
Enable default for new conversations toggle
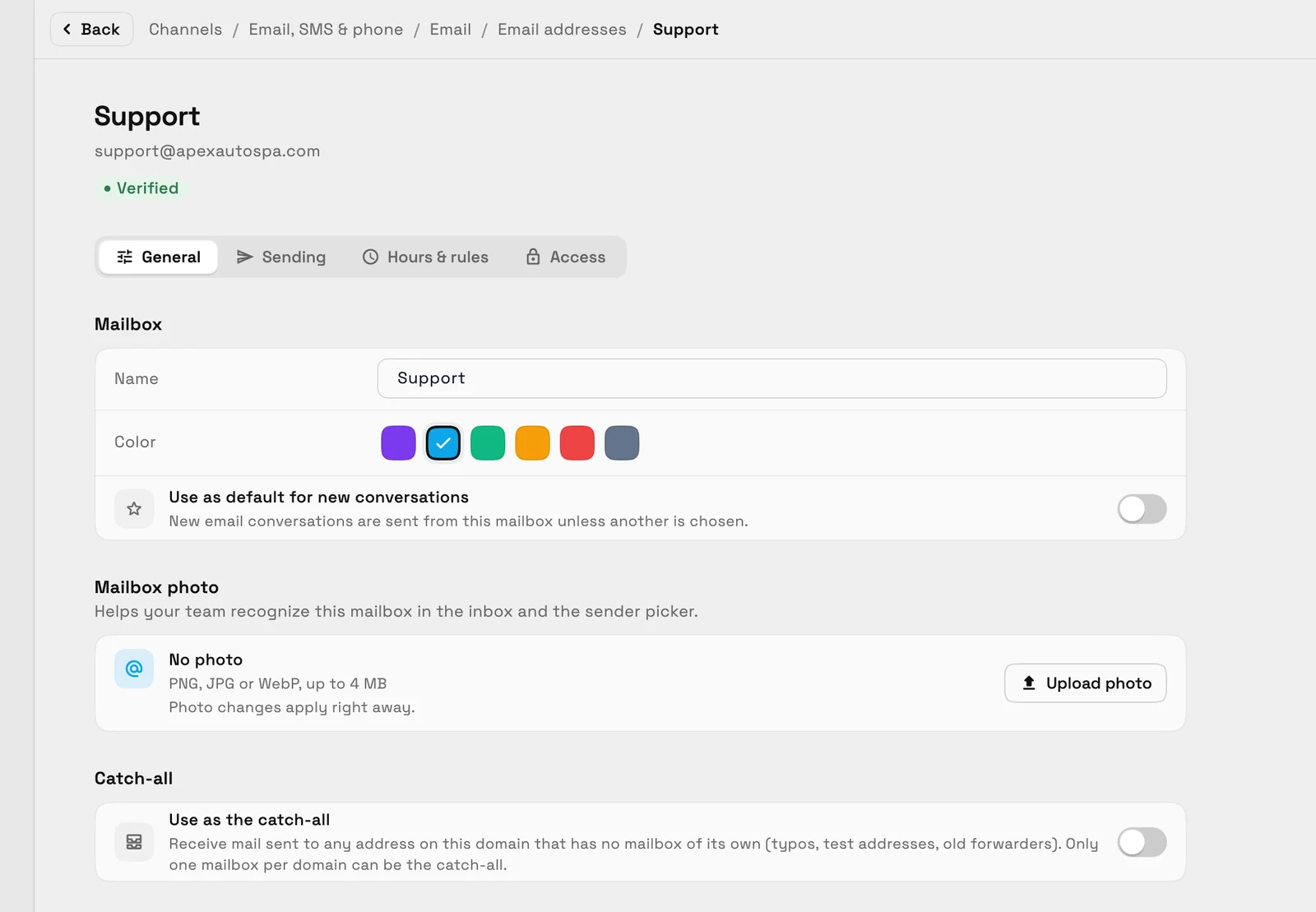point(1142,509)
